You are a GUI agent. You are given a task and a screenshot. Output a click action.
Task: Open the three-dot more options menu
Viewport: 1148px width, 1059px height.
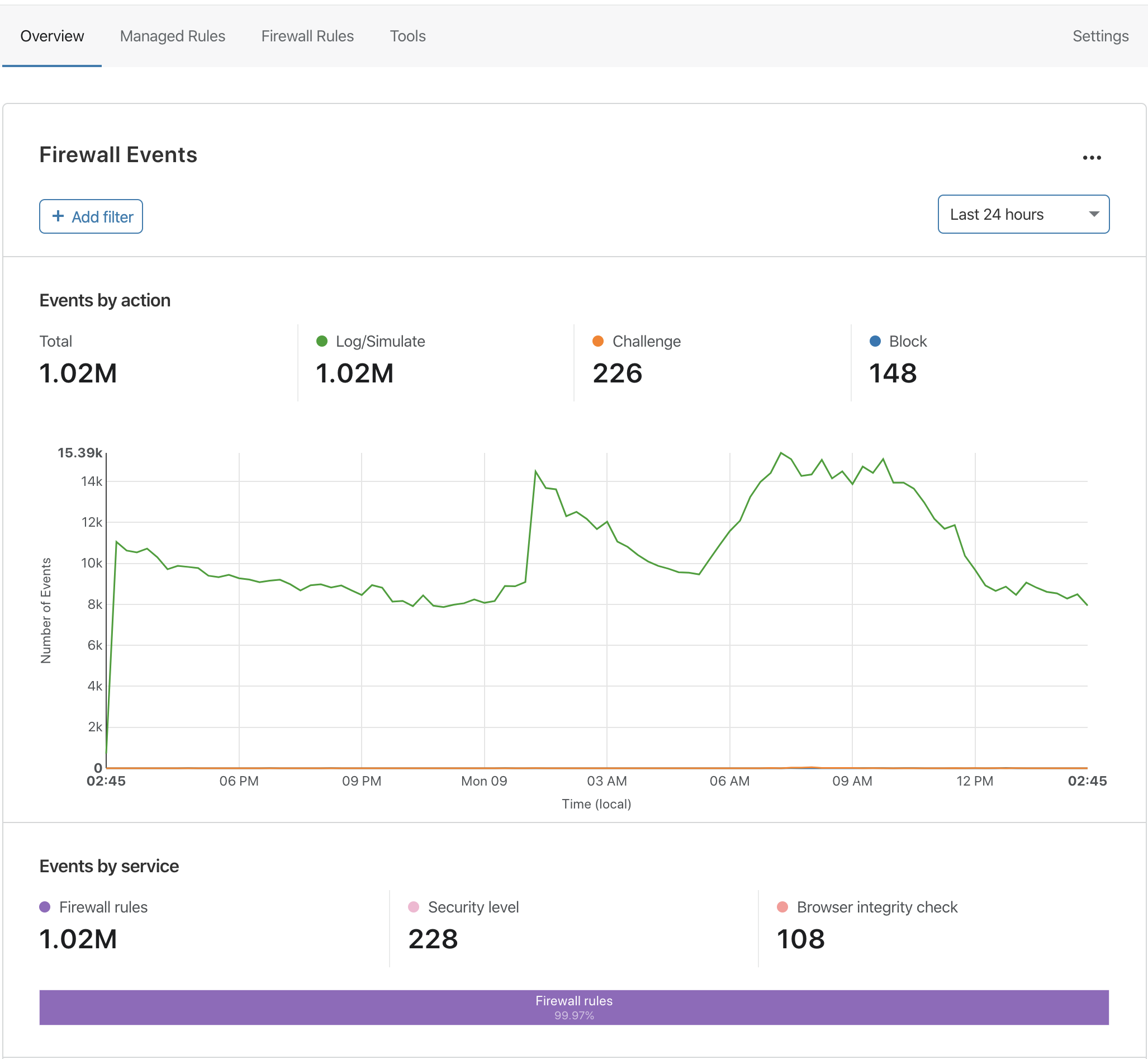pyautogui.click(x=1092, y=158)
